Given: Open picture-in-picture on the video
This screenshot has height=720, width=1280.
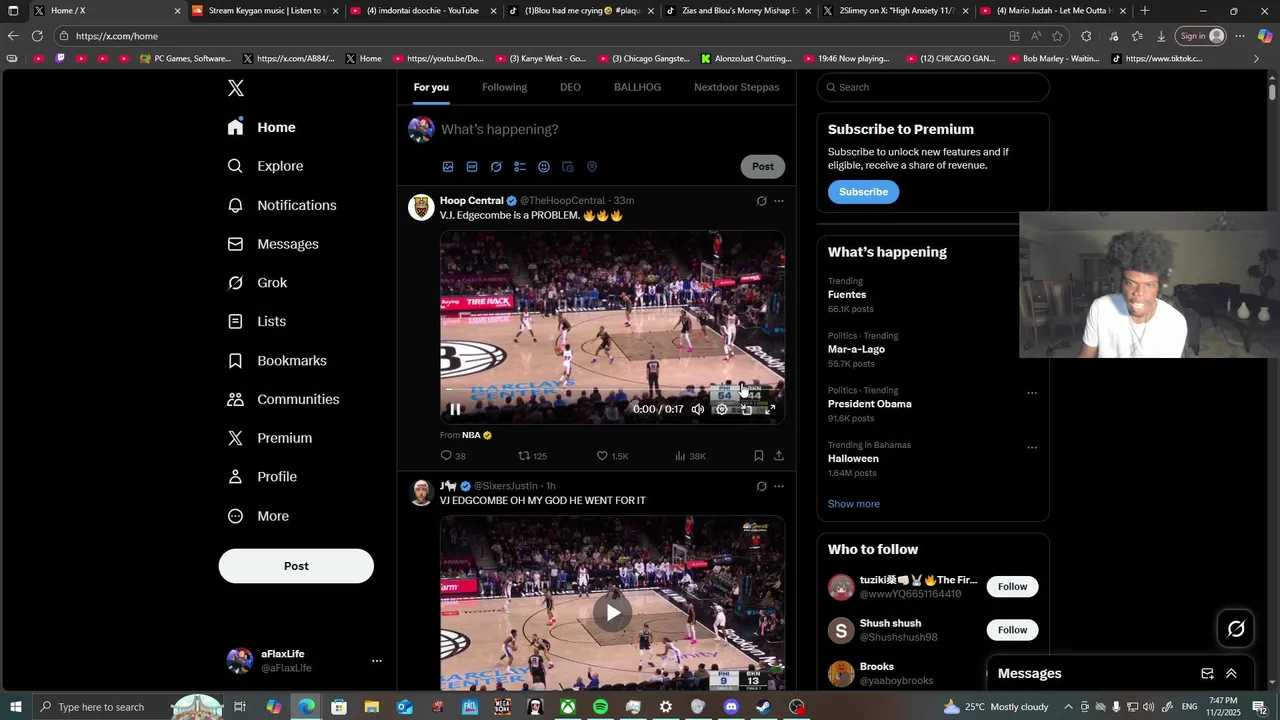Looking at the screenshot, I should [746, 409].
